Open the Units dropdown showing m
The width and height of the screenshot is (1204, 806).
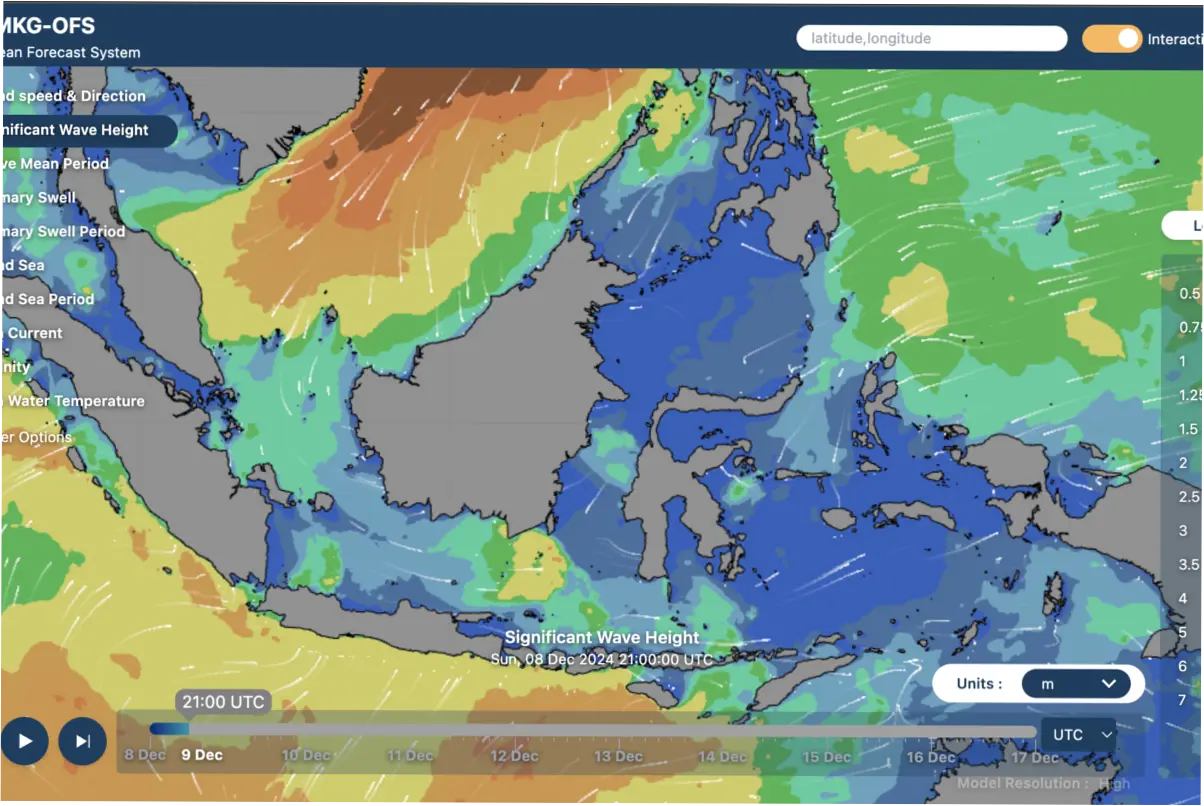(1076, 684)
